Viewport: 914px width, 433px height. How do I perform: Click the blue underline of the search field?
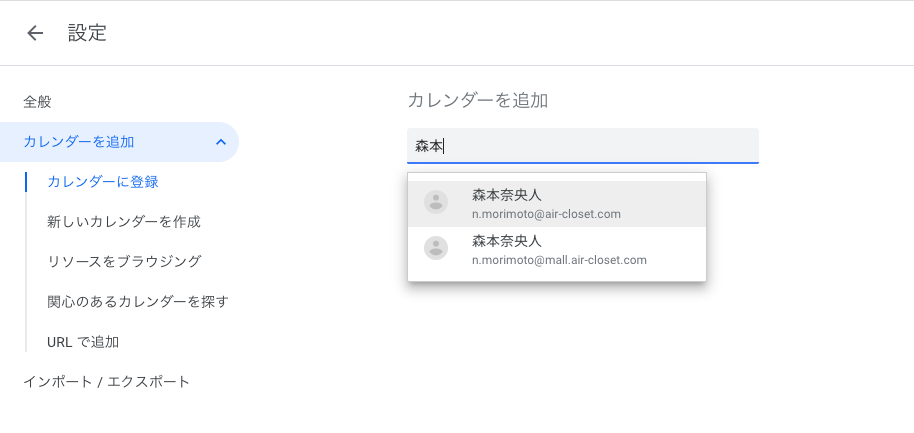tap(582, 162)
